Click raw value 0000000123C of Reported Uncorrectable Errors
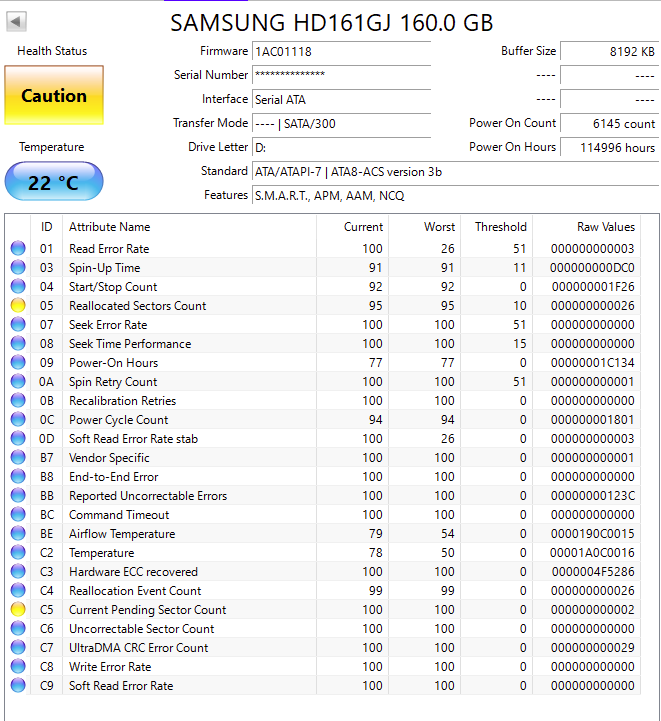This screenshot has width=661, height=721. 593,496
